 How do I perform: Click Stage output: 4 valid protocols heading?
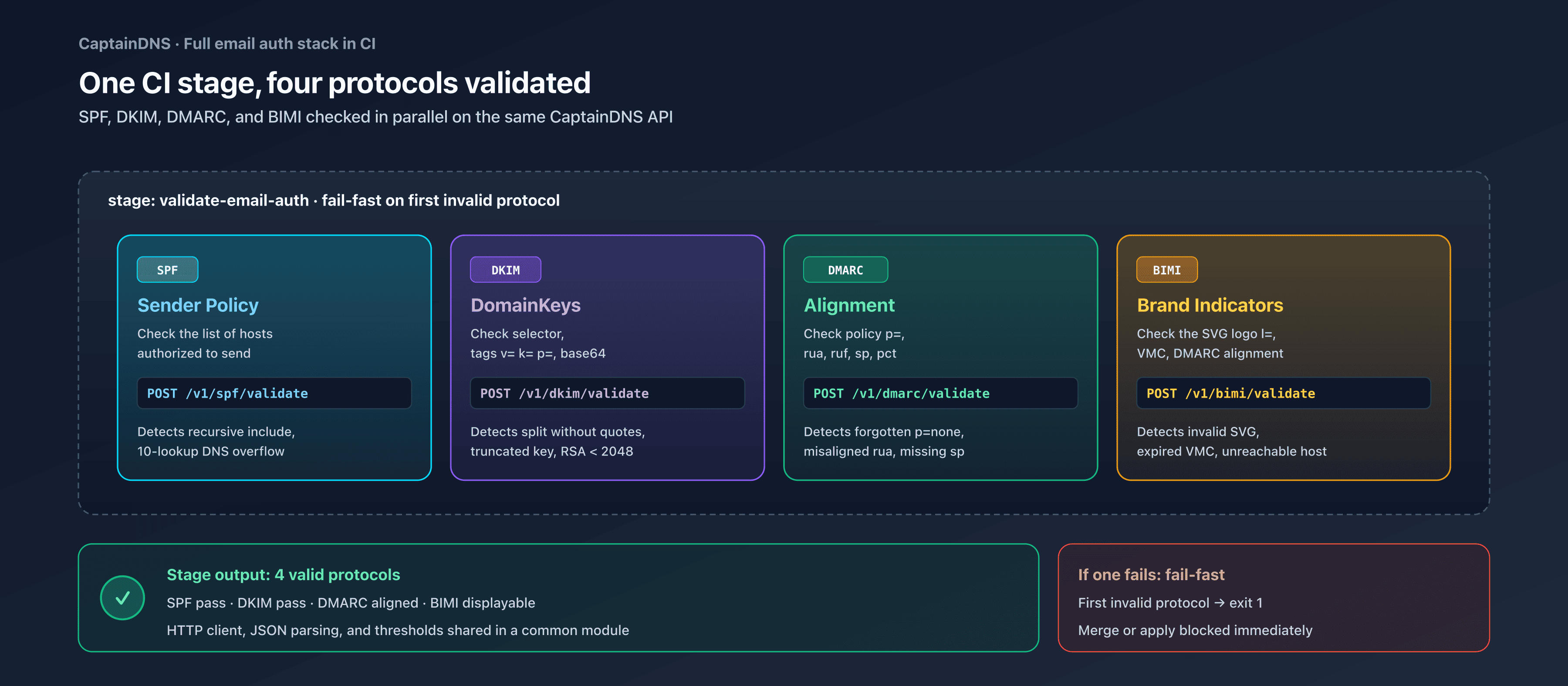coord(283,574)
